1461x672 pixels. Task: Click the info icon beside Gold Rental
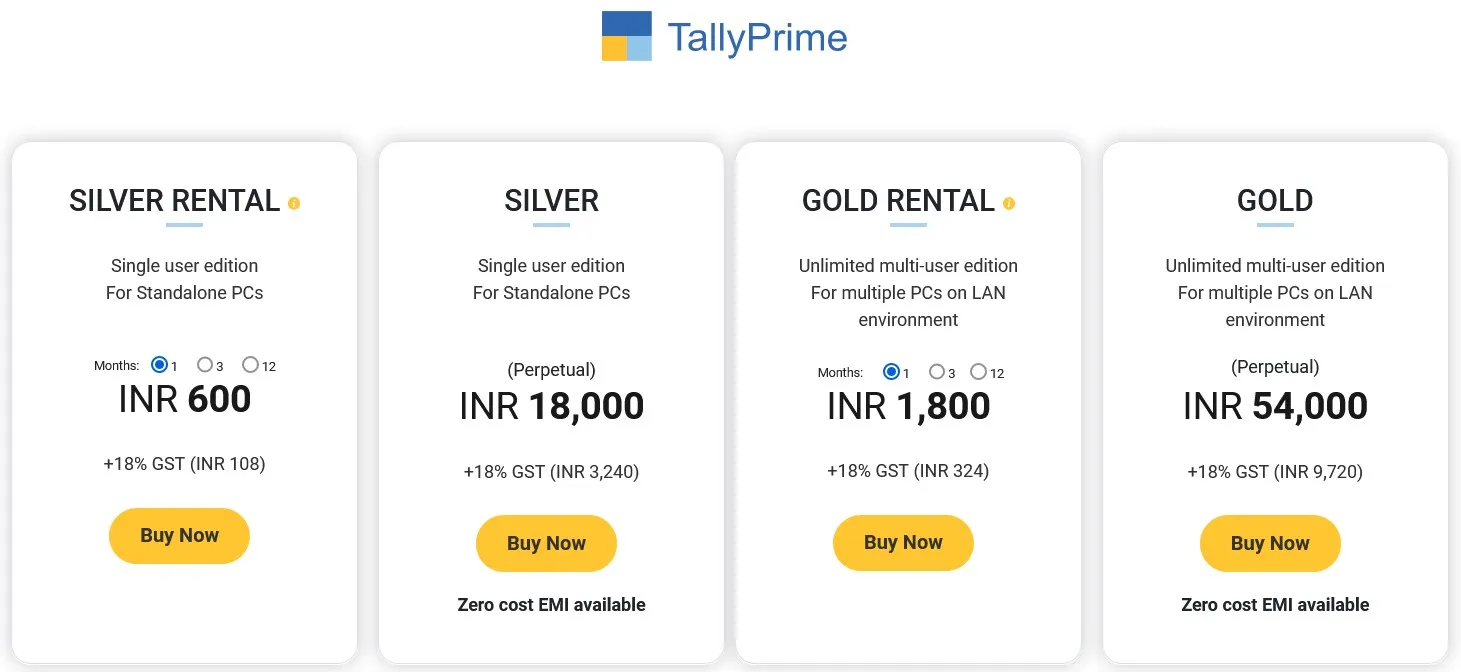[1009, 203]
